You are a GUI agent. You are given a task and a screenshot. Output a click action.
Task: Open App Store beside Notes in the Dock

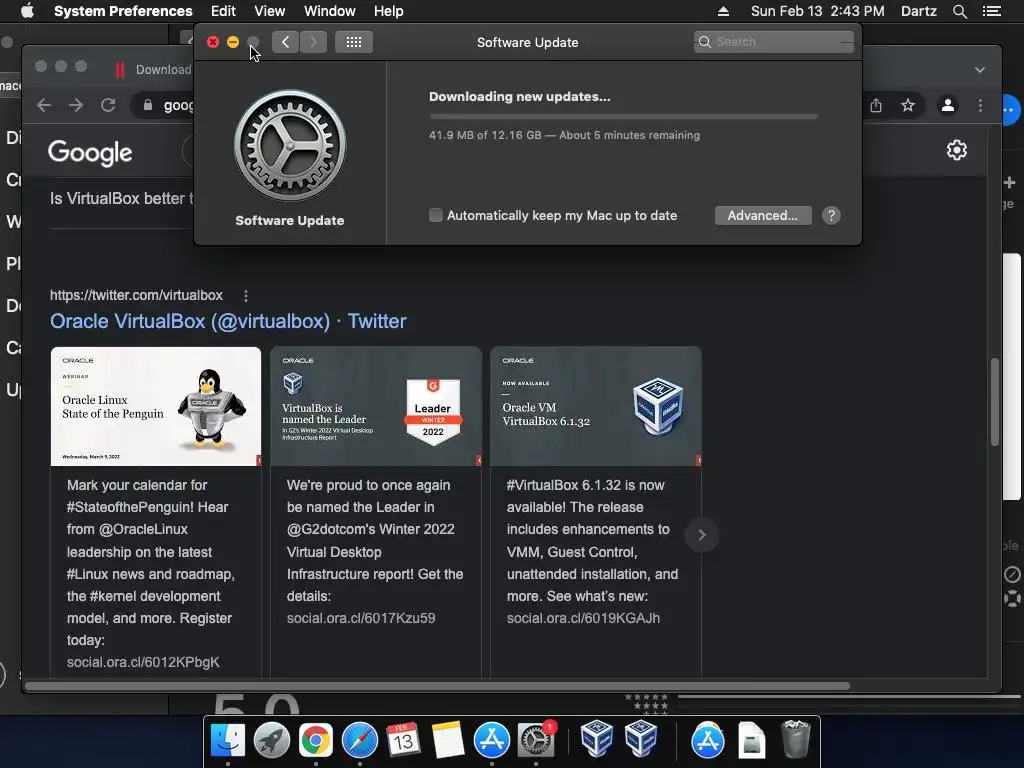[x=491, y=740]
